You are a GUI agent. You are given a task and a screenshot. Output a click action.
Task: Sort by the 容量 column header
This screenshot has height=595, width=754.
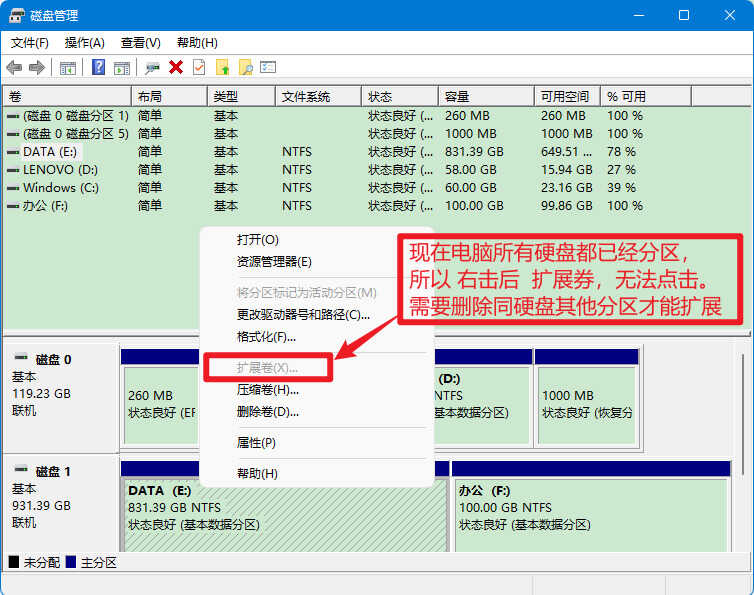point(486,97)
